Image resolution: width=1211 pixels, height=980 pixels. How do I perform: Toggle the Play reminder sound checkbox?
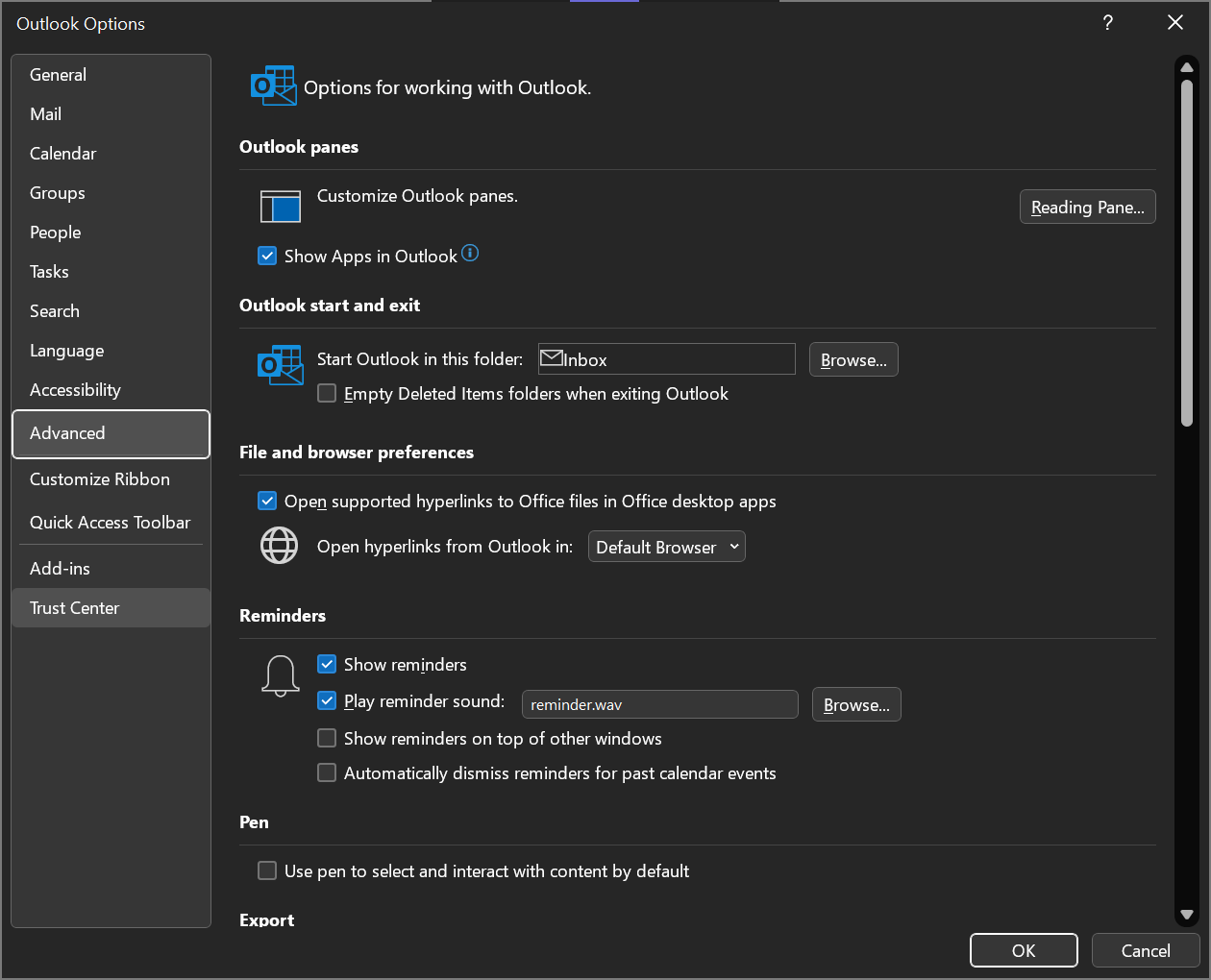tap(327, 700)
